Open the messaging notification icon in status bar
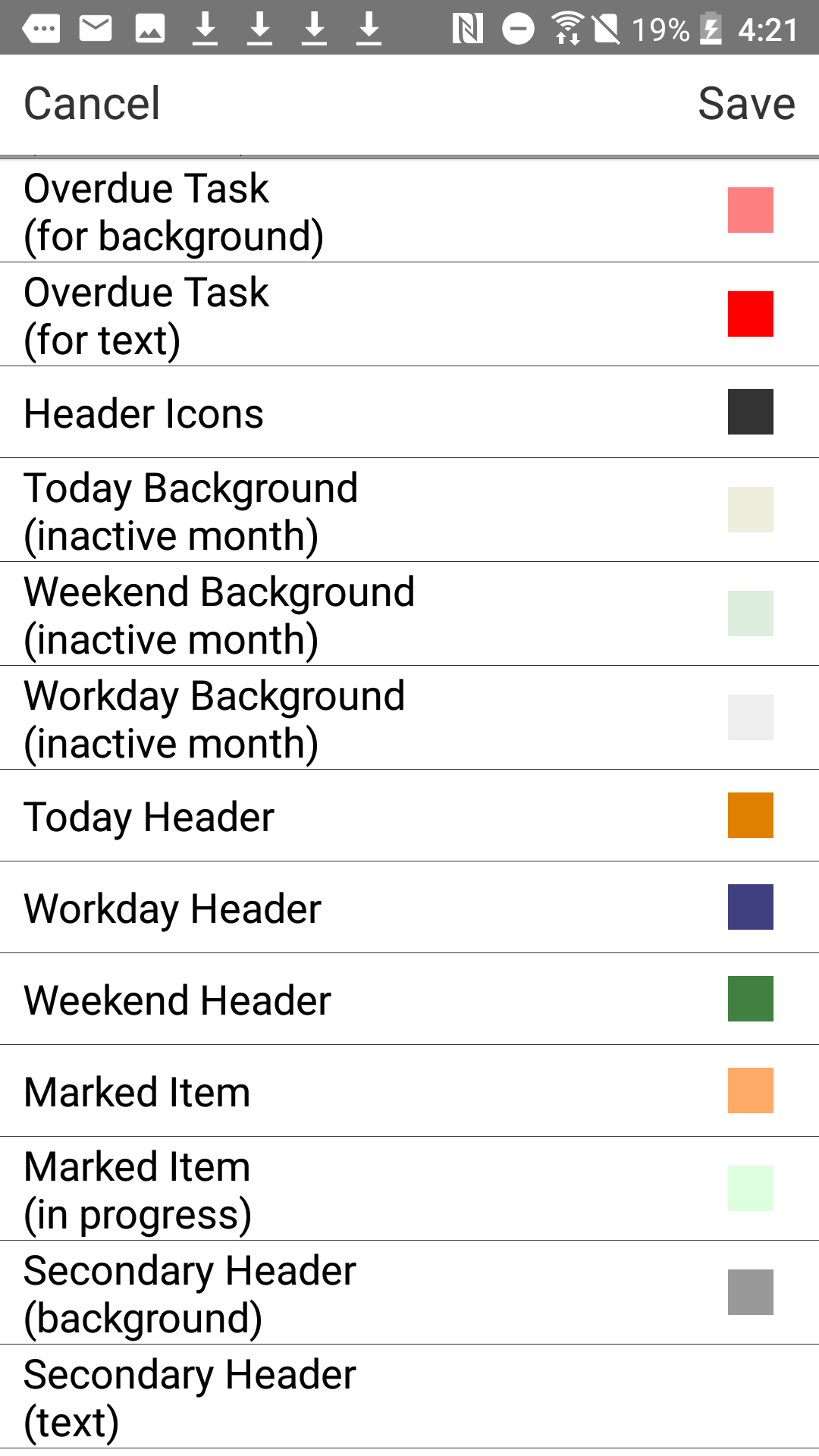The image size is (819, 1456). (x=41, y=30)
